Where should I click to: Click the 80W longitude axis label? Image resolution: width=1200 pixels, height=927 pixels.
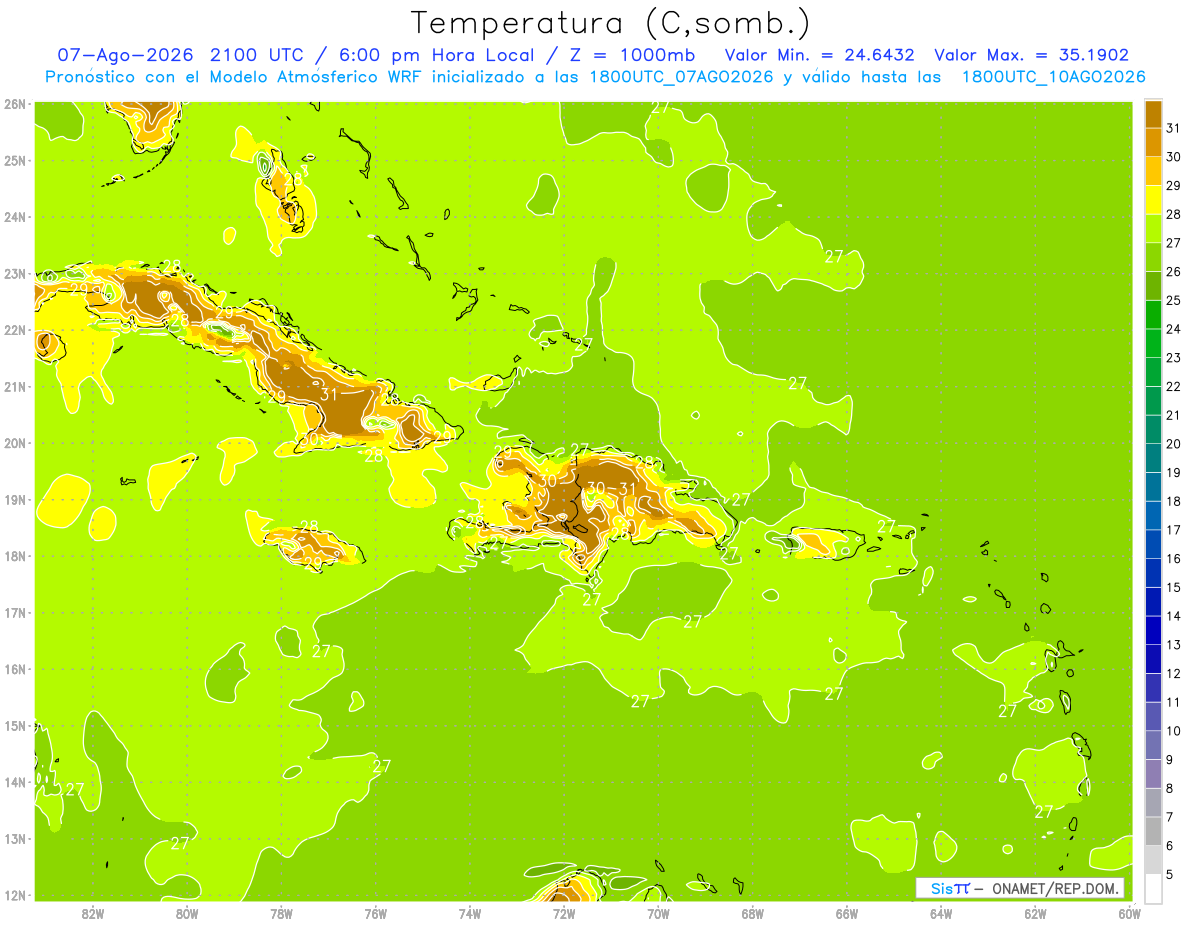tap(186, 912)
